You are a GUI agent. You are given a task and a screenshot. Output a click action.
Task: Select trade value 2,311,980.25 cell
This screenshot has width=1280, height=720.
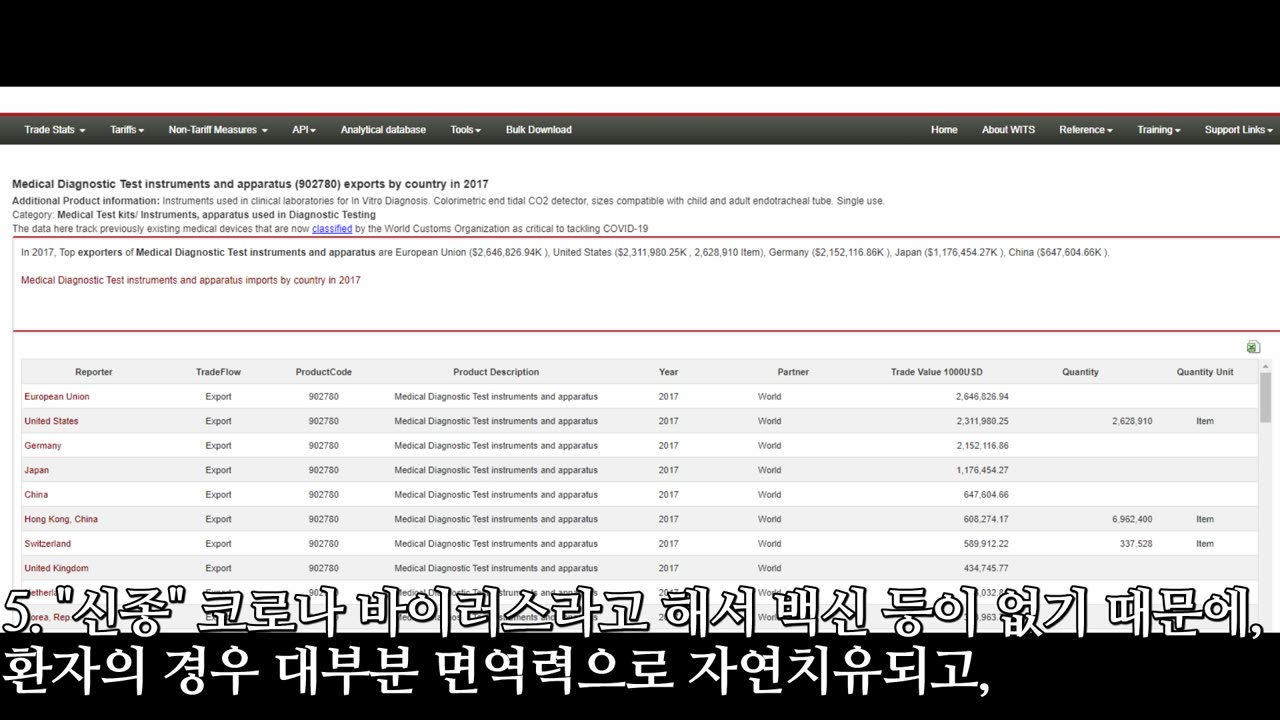click(x=982, y=421)
